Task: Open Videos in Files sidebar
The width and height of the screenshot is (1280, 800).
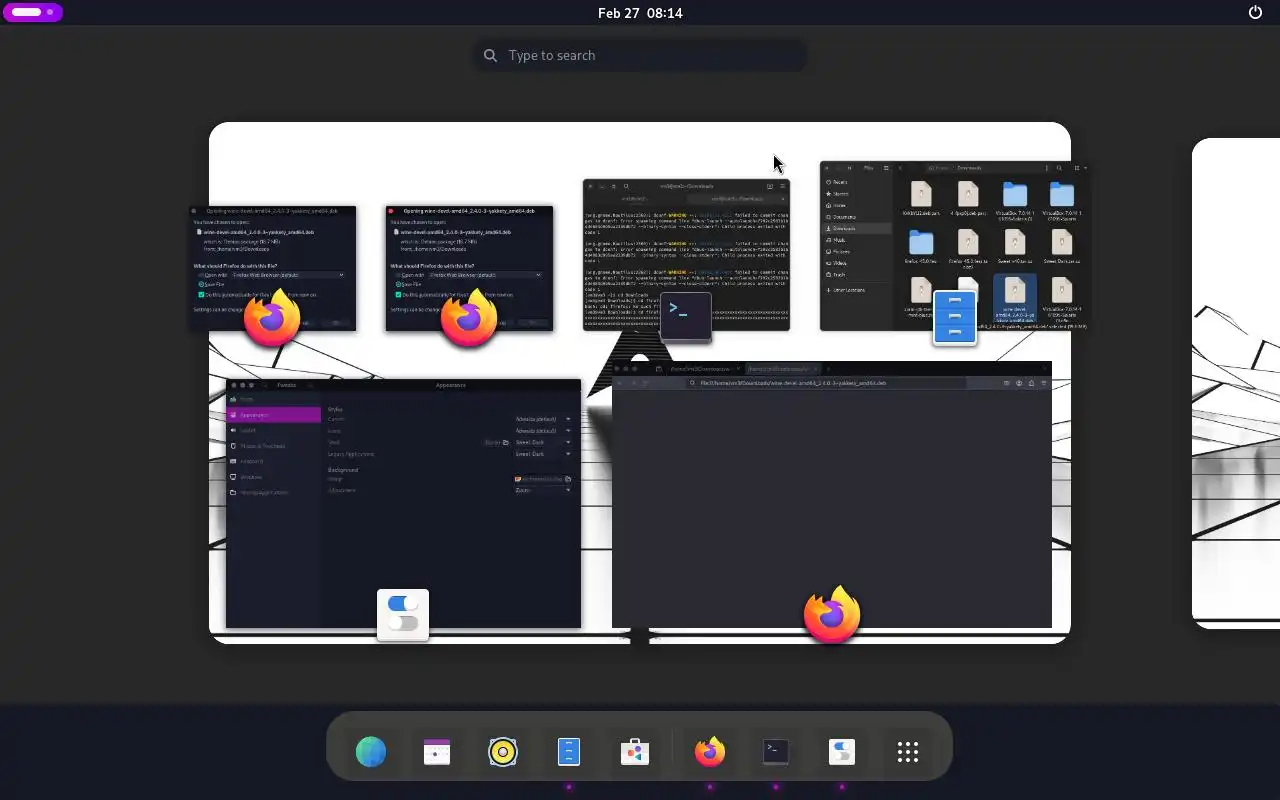Action: coord(855,263)
